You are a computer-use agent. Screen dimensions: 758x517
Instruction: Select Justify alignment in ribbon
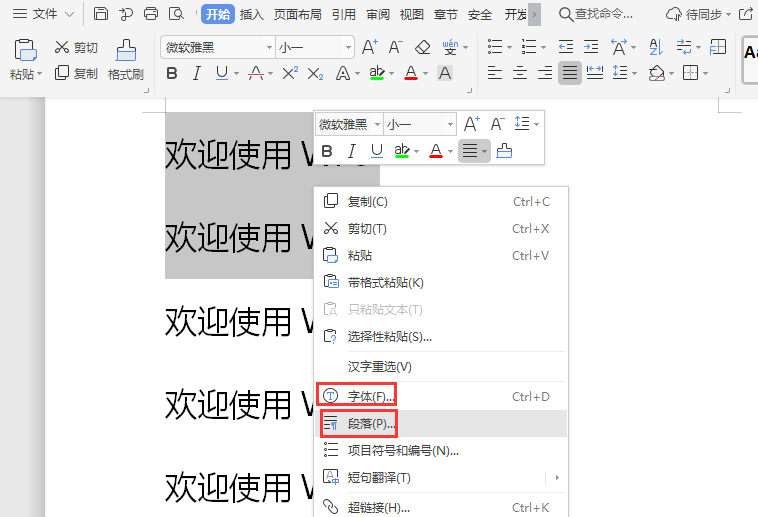pos(570,73)
